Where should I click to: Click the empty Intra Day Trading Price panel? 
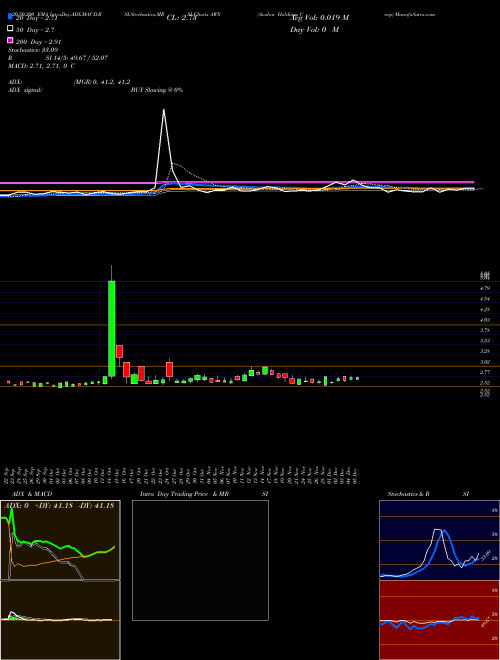point(200,560)
